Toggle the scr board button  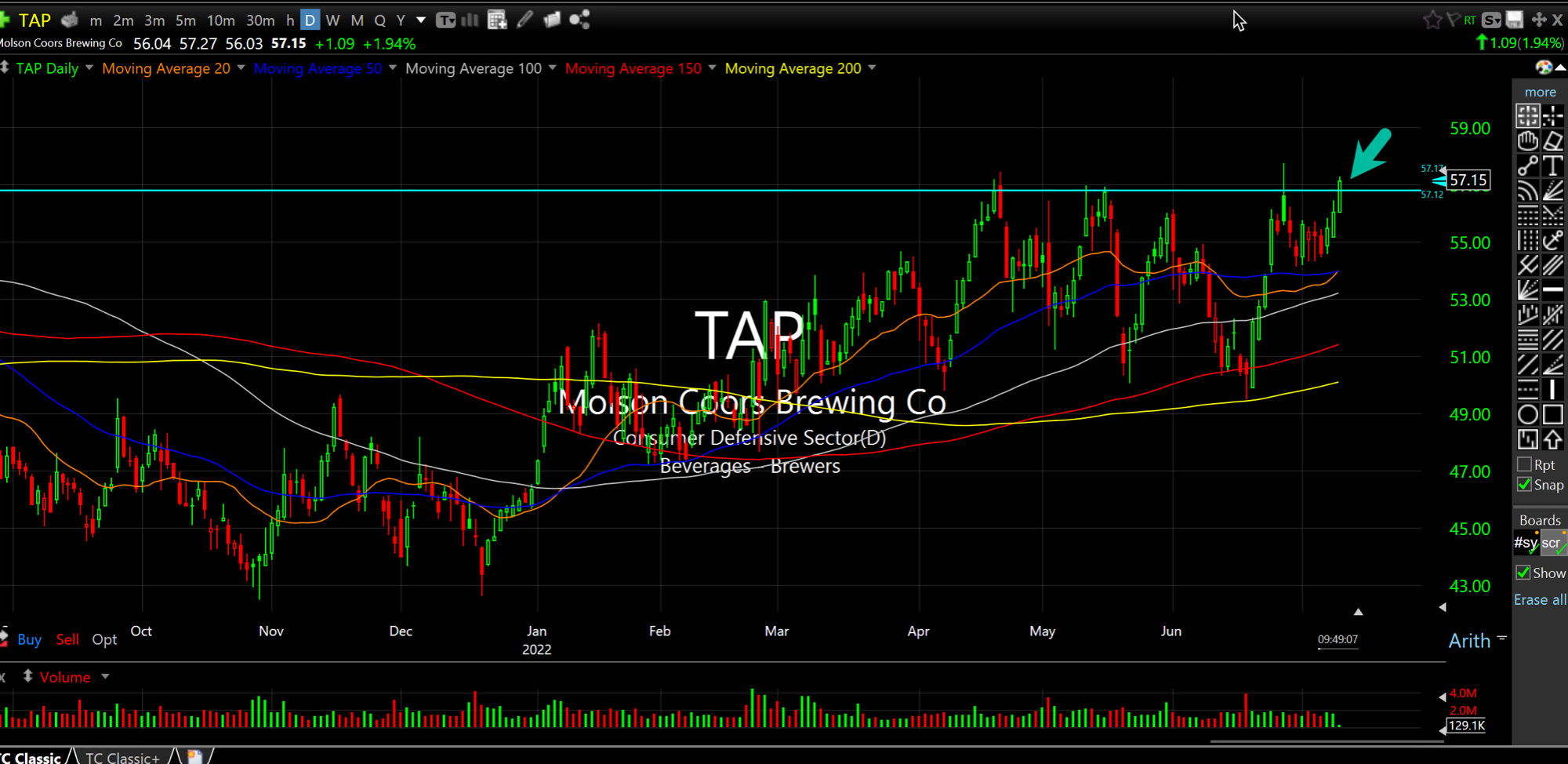[1553, 542]
